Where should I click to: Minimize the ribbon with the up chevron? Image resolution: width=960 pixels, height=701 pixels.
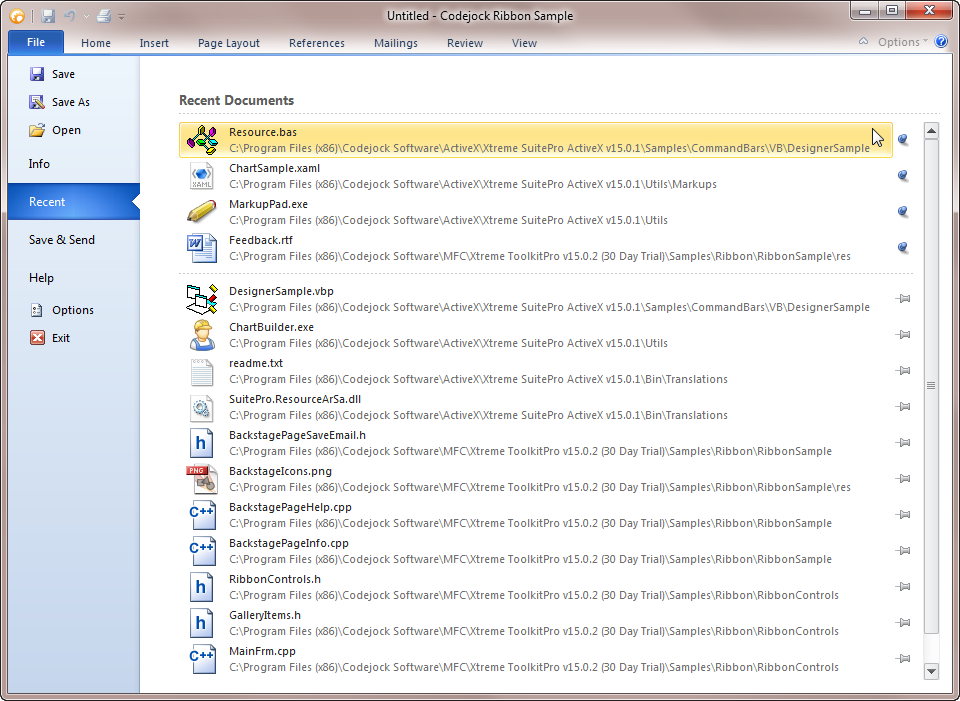tap(863, 42)
